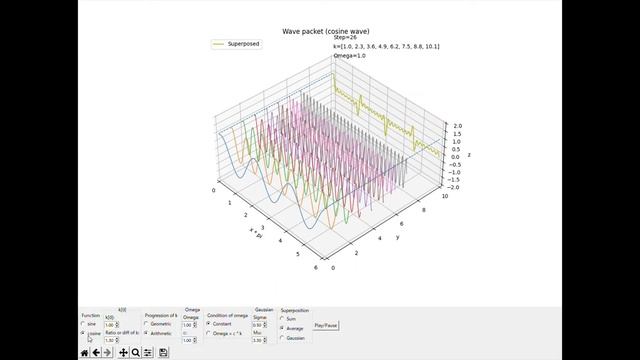Step the Mu spinbox arrows

[265, 340]
